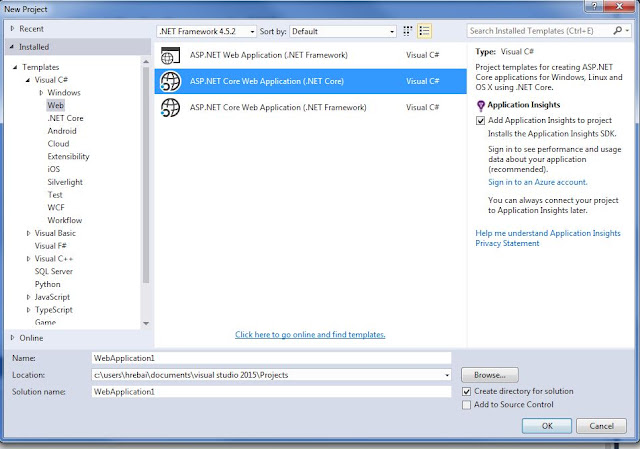This screenshot has width=640, height=449.
Task: Select the Extensibility category
Action: pos(68,156)
